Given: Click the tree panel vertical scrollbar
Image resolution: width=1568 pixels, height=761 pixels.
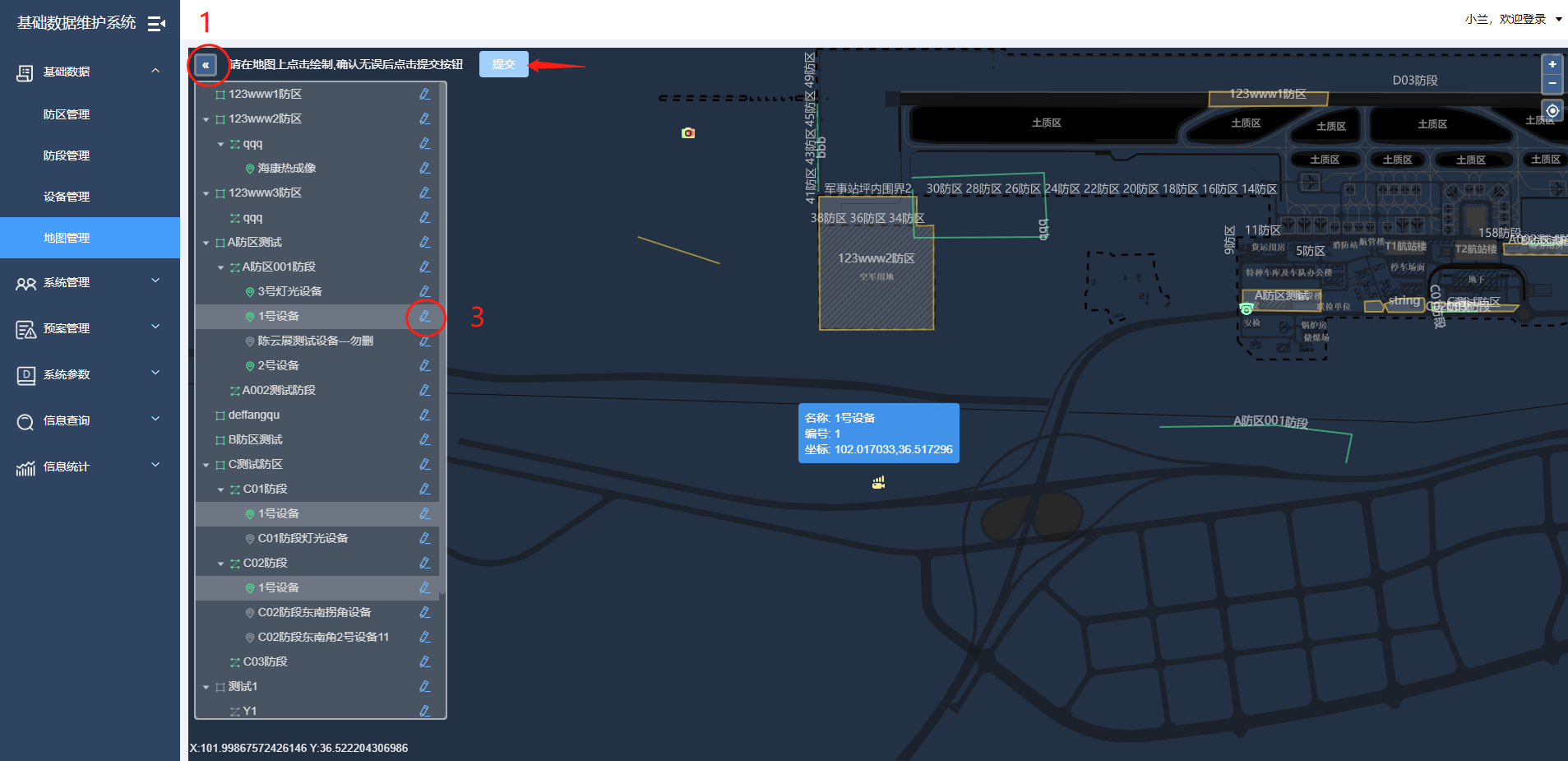Looking at the screenshot, I should 442,329.
